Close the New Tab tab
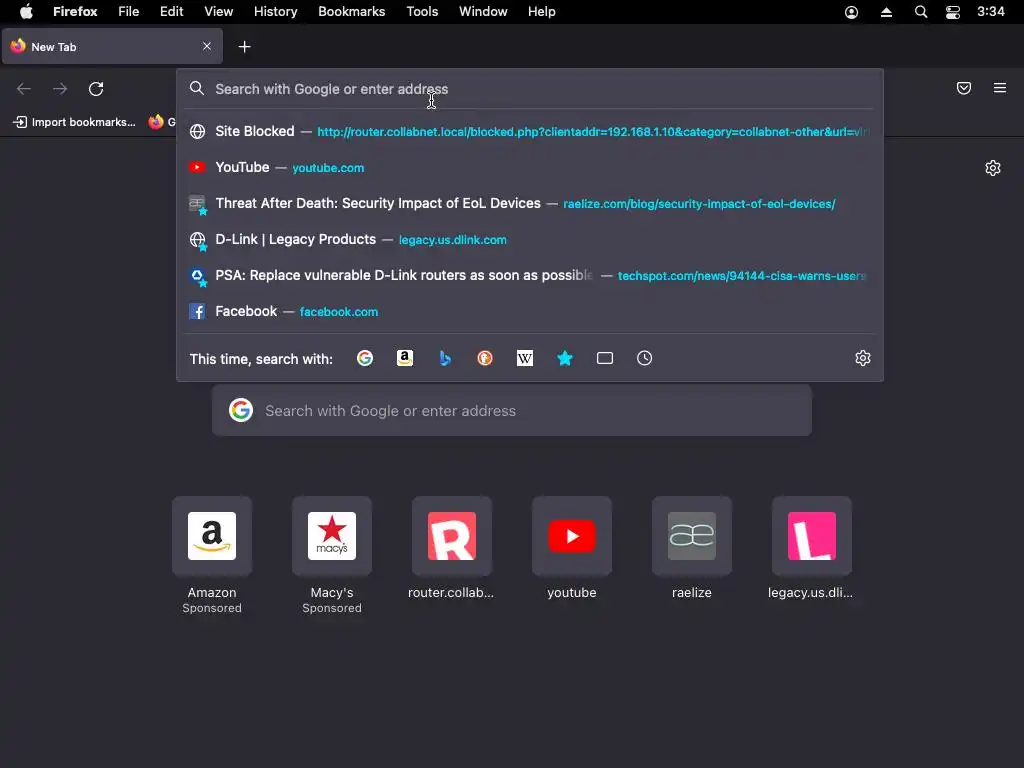 point(207,46)
